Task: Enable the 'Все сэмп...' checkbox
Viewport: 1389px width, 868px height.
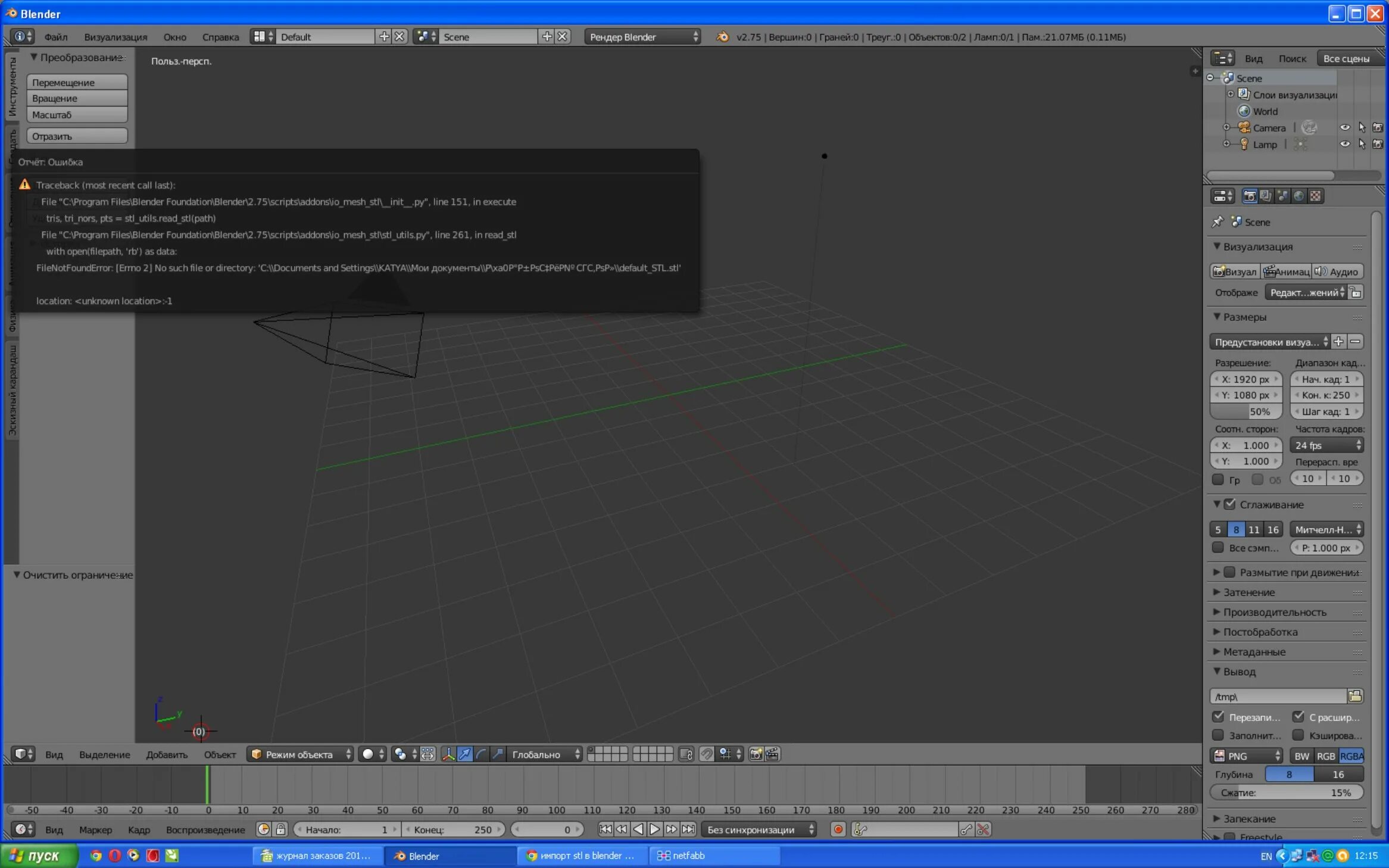Action: point(1218,547)
